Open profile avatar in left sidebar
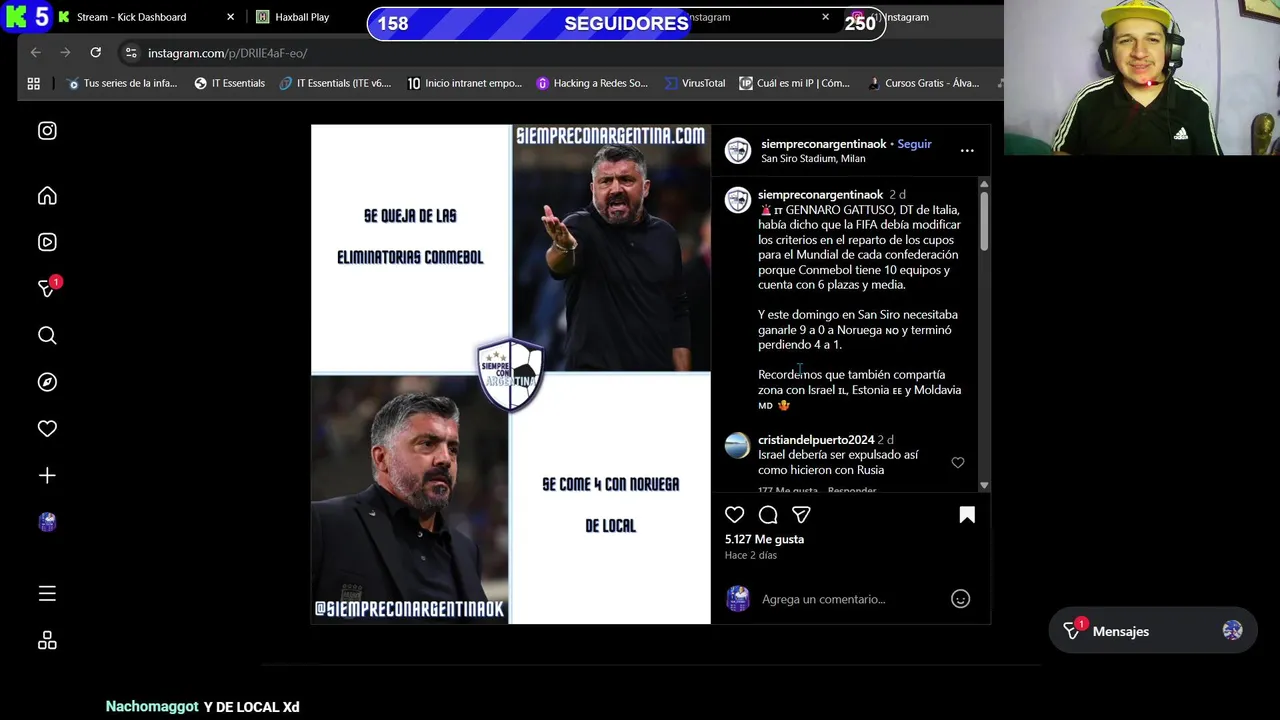 47,522
